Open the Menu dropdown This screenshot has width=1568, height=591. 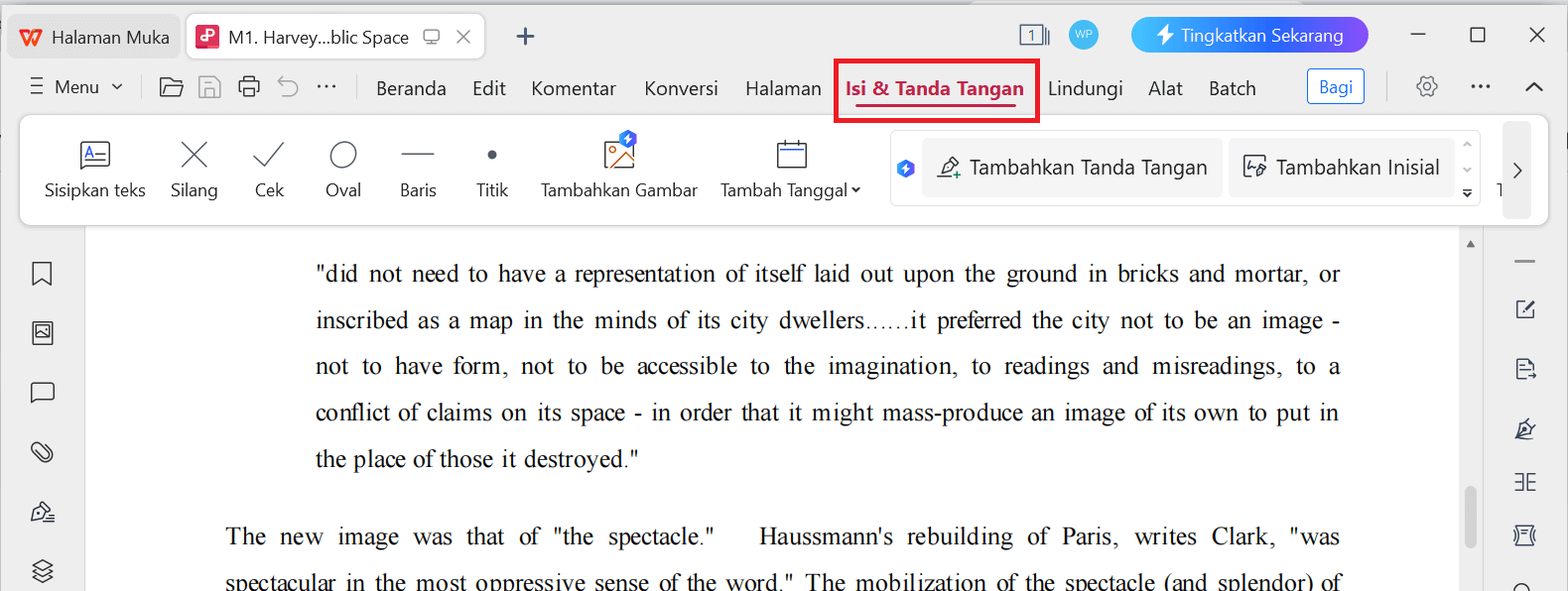pyautogui.click(x=76, y=87)
